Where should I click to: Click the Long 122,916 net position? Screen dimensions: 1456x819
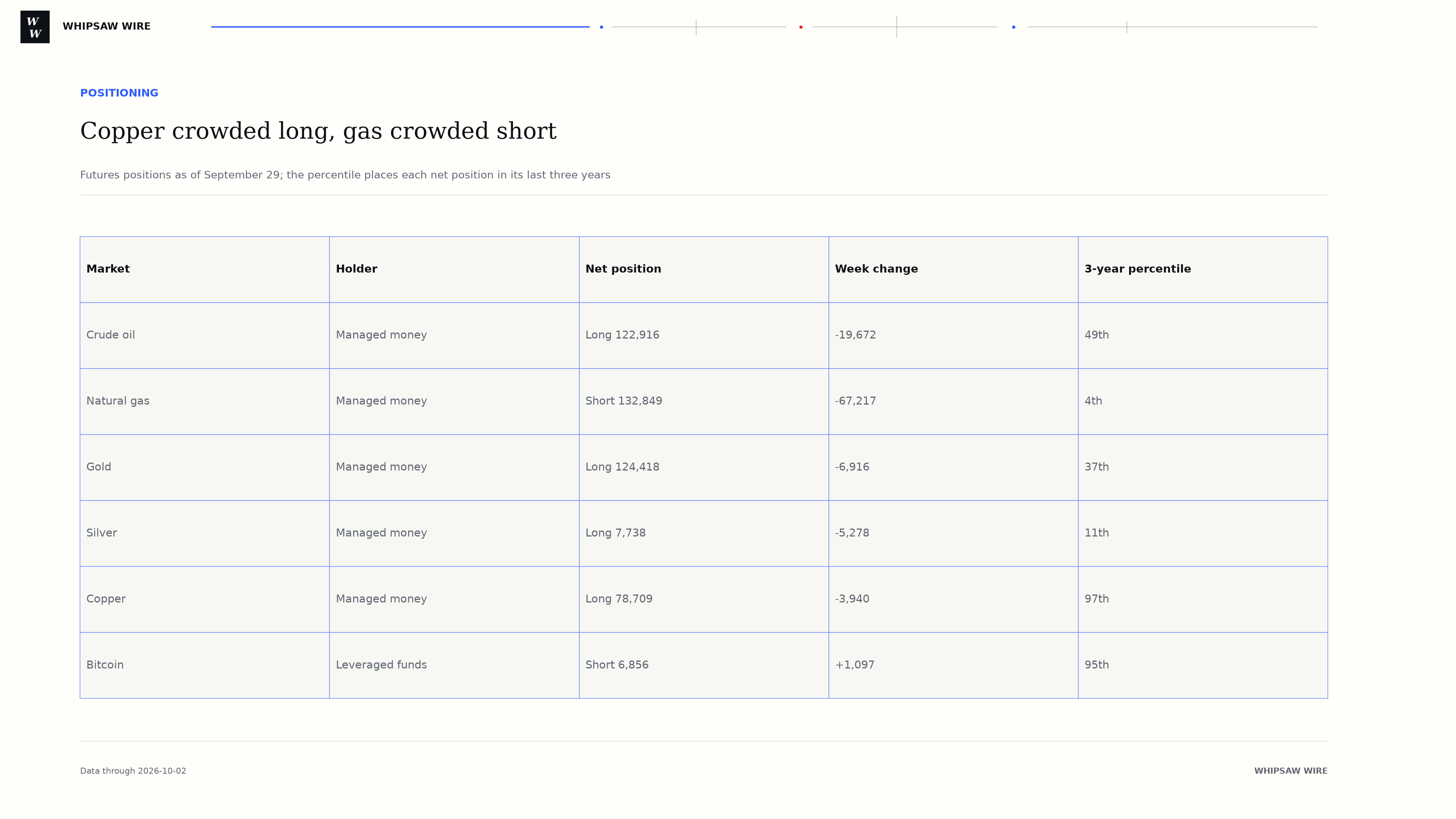click(622, 335)
